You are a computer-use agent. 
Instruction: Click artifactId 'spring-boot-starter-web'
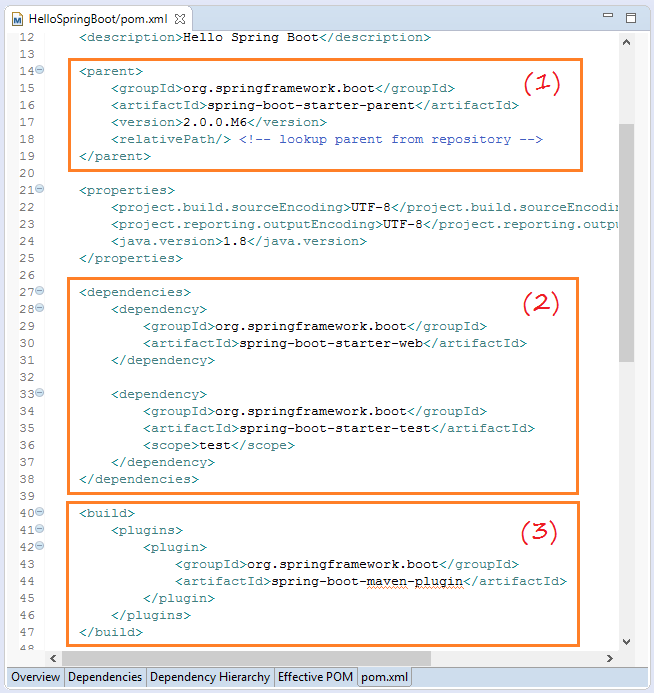(331, 343)
